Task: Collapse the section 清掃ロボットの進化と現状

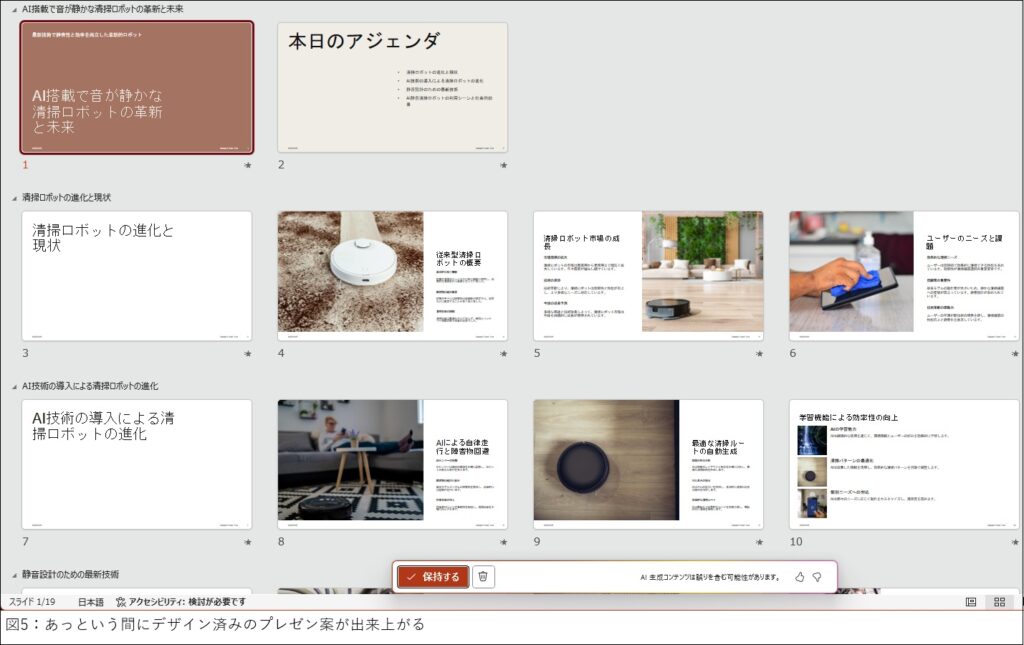Action: click(x=14, y=198)
